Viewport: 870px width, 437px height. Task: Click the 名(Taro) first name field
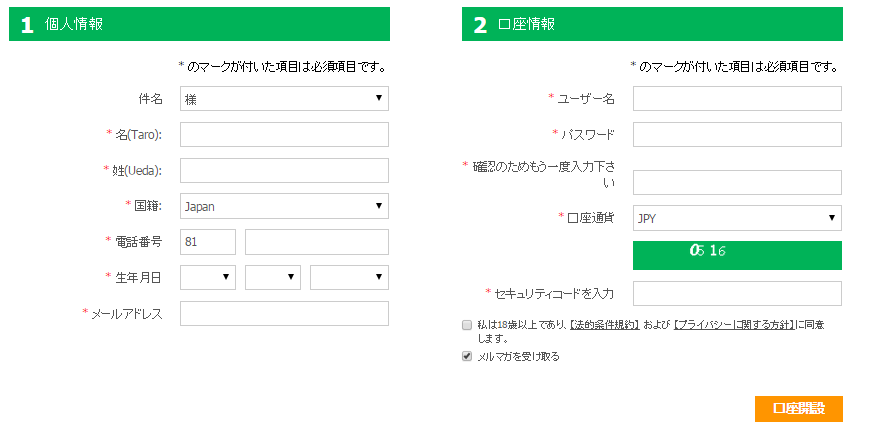coord(284,135)
